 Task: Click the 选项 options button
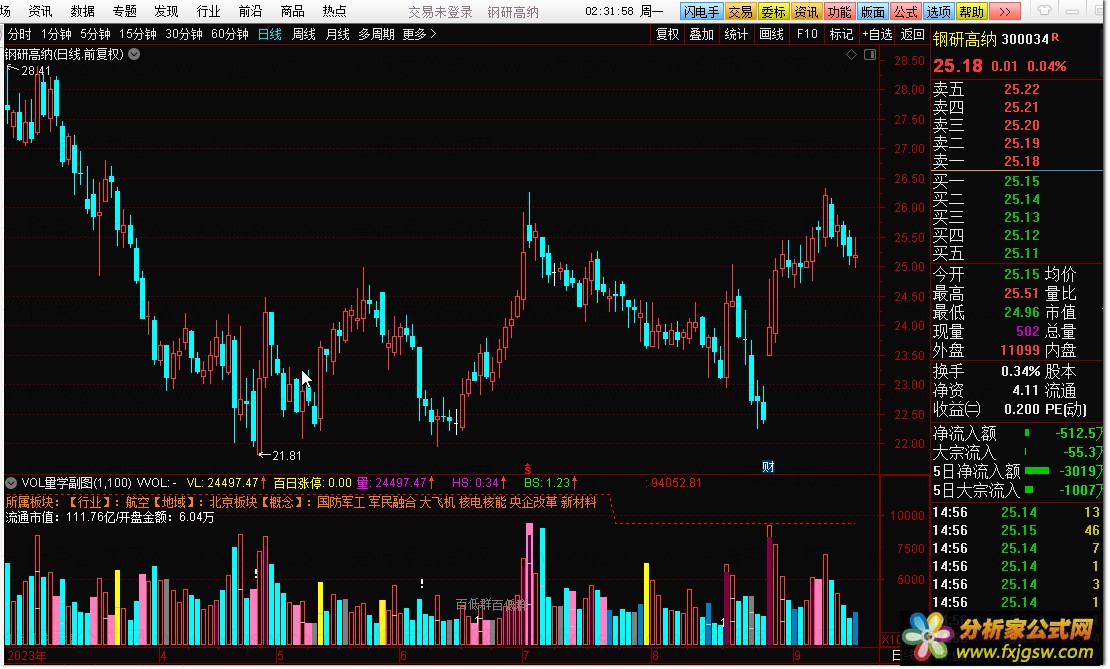click(939, 12)
